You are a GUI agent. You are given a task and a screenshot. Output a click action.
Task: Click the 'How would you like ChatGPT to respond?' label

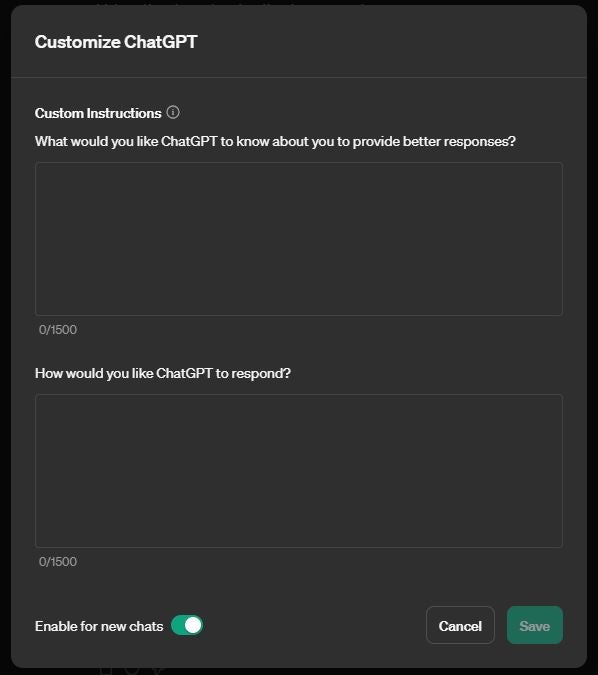pos(163,373)
